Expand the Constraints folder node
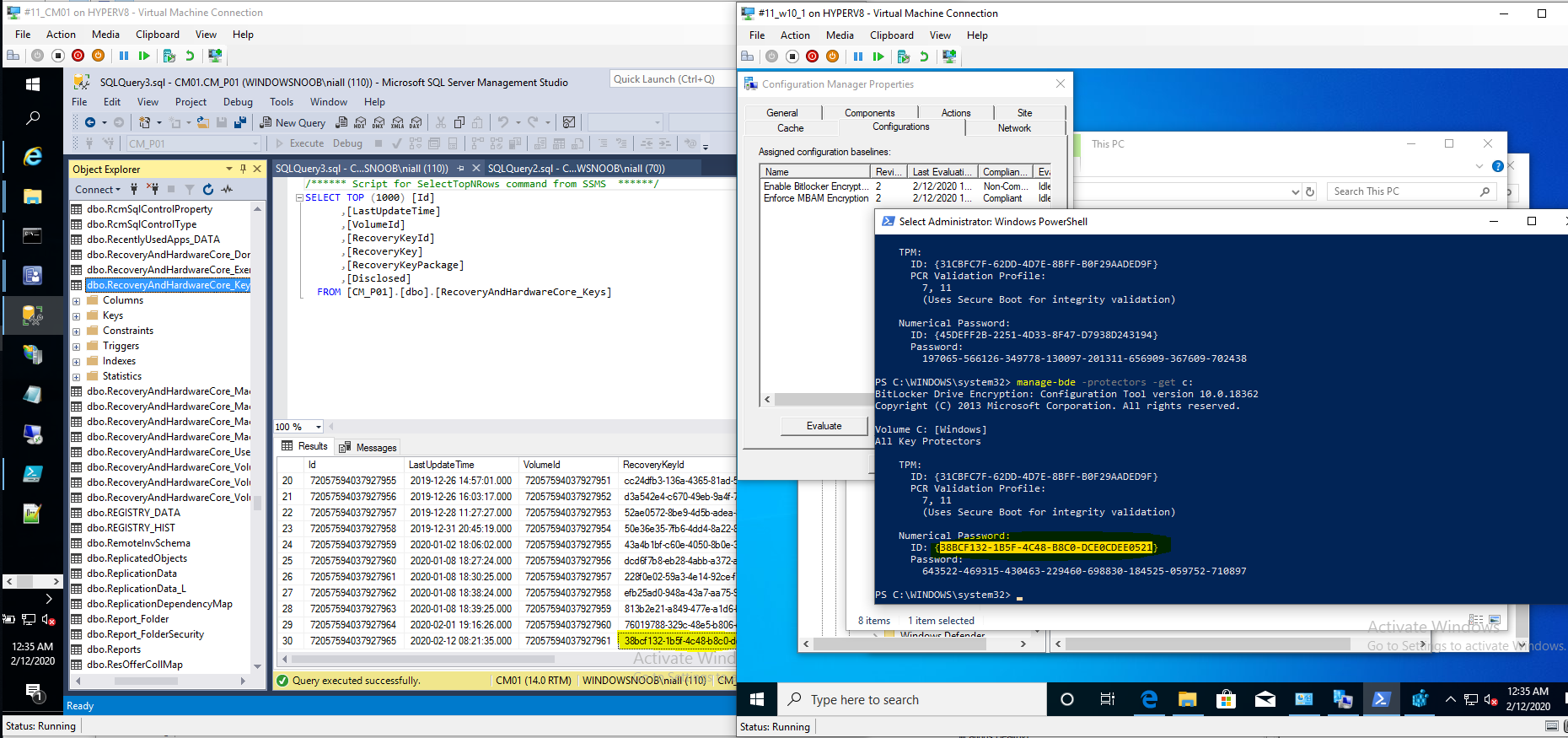Viewport: 1568px width, 738px height. tap(76, 331)
